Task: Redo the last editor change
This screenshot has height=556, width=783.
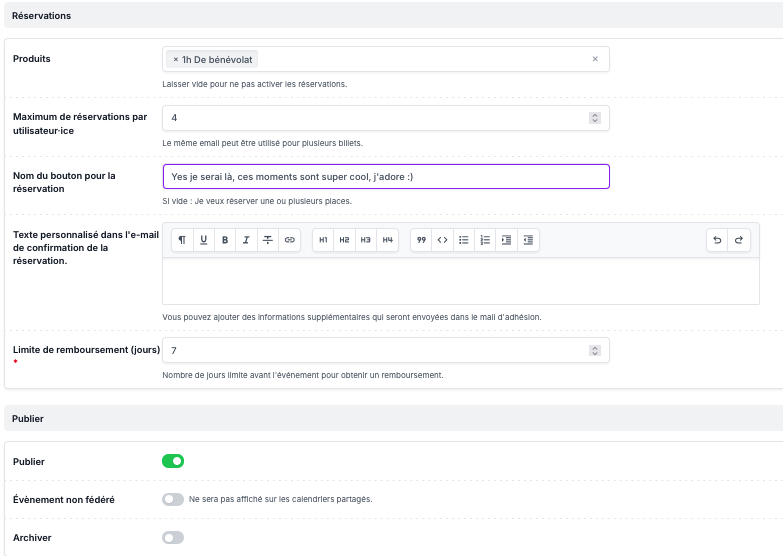Action: click(x=739, y=240)
